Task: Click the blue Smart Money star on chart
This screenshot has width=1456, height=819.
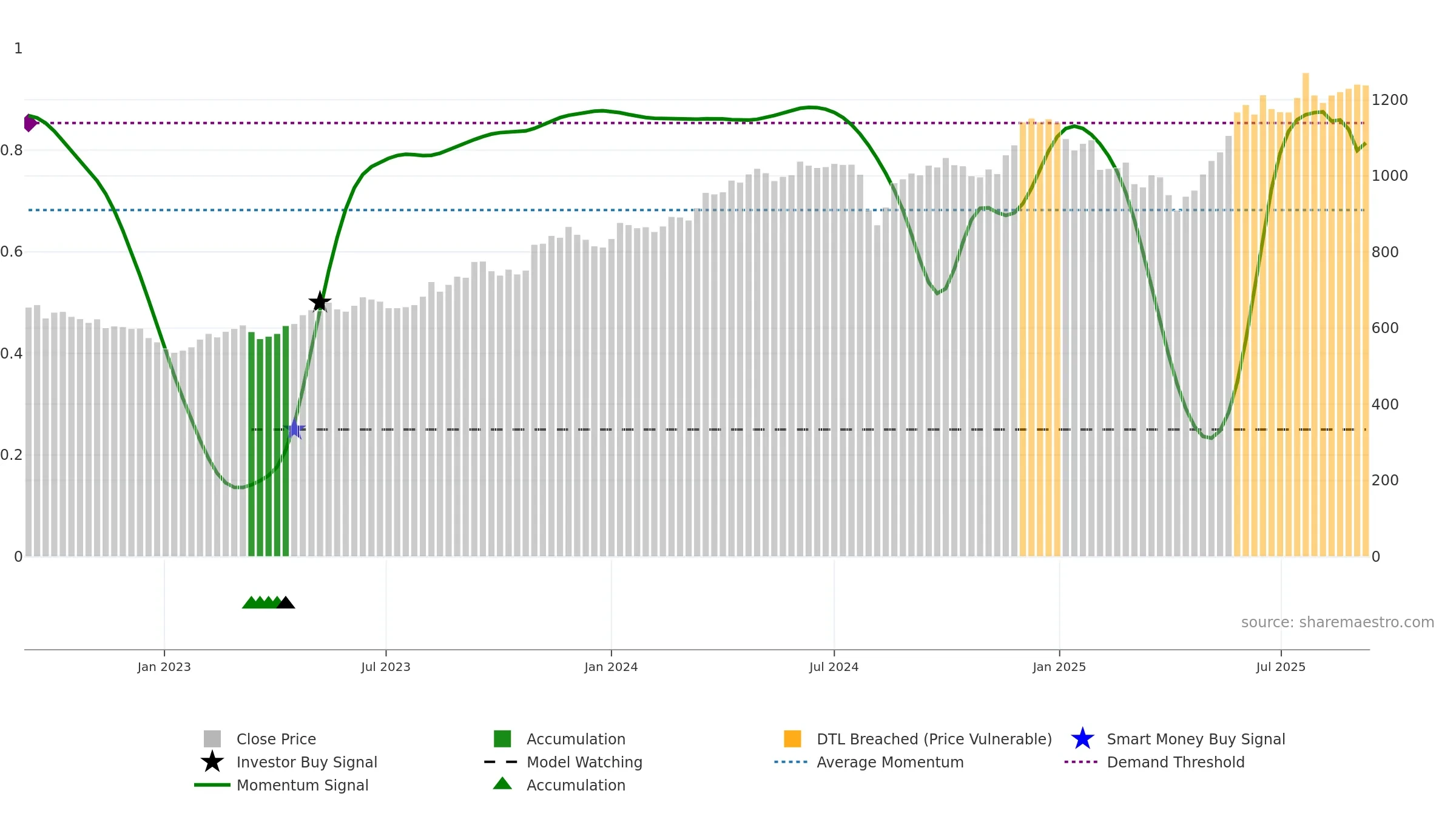Action: 294,429
